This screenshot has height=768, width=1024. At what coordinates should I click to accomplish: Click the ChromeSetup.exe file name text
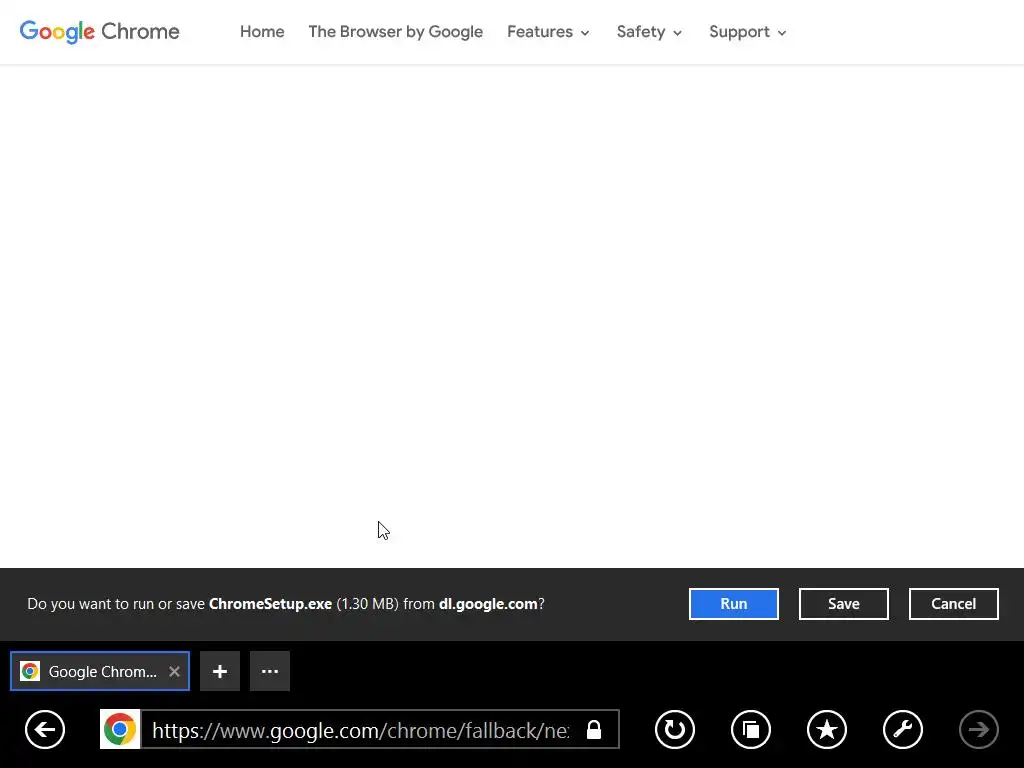[x=270, y=603]
